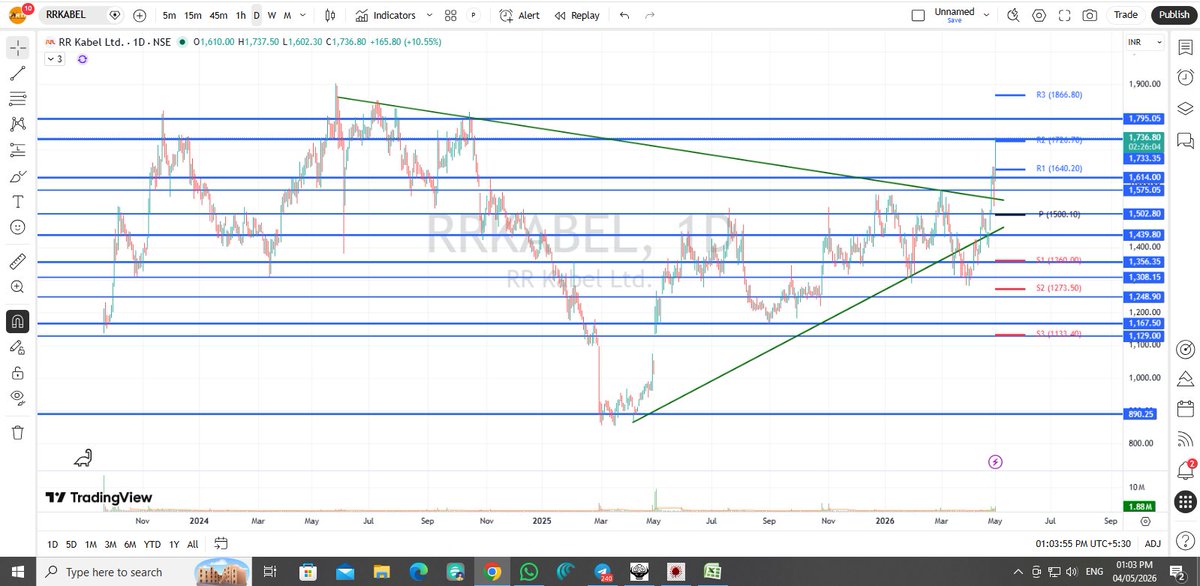Select the trend line drawing tool
The image size is (1200, 586).
pos(17,73)
